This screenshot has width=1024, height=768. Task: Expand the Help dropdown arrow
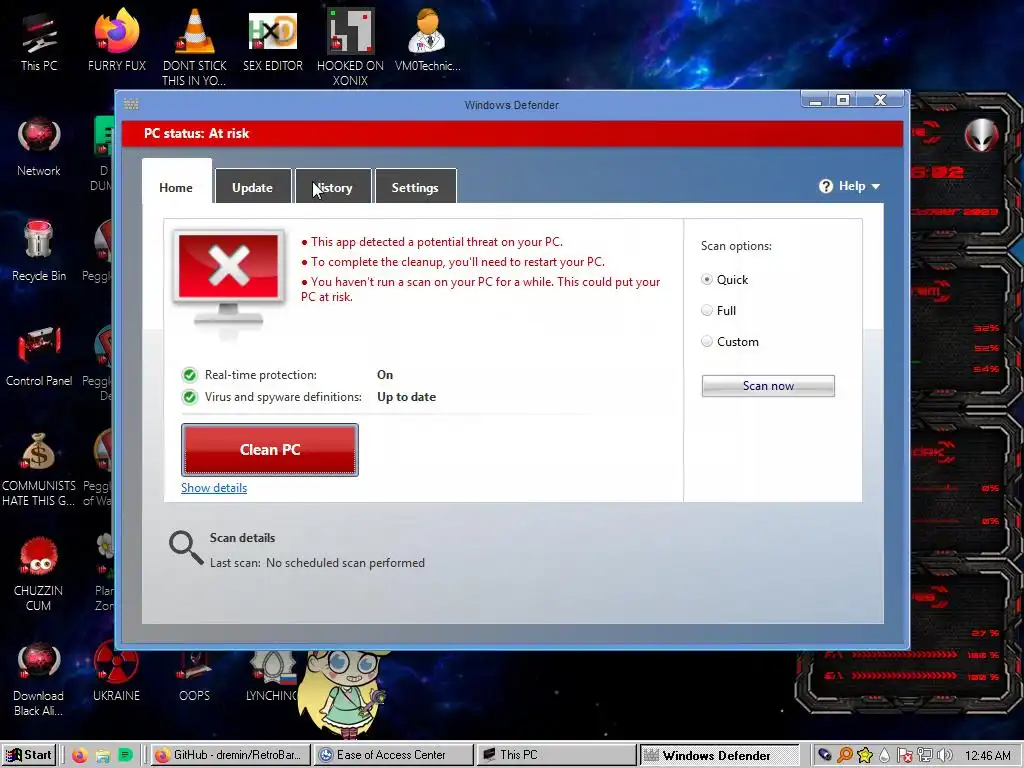click(876, 187)
